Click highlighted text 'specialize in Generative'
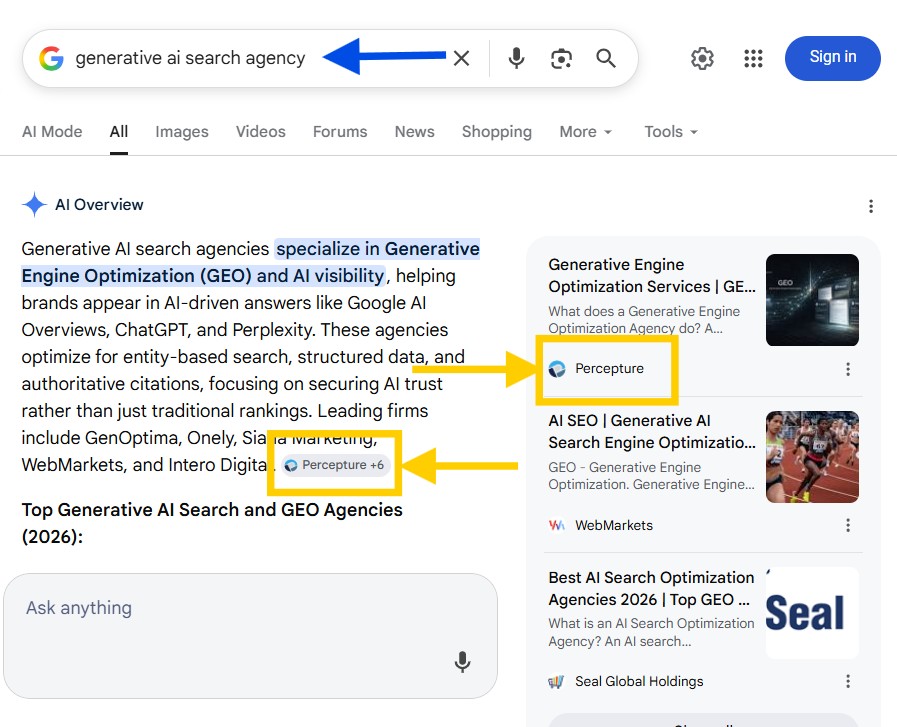The width and height of the screenshot is (897, 727). [378, 249]
